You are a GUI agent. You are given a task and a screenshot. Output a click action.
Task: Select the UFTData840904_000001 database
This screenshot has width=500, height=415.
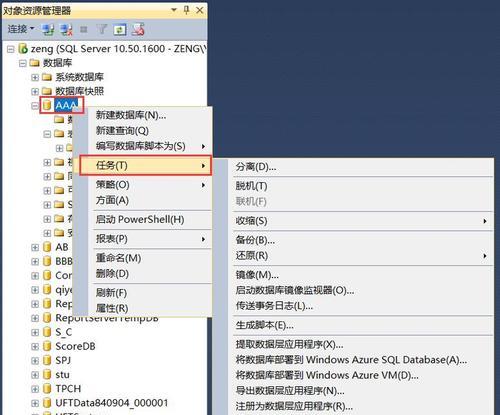click(x=112, y=403)
